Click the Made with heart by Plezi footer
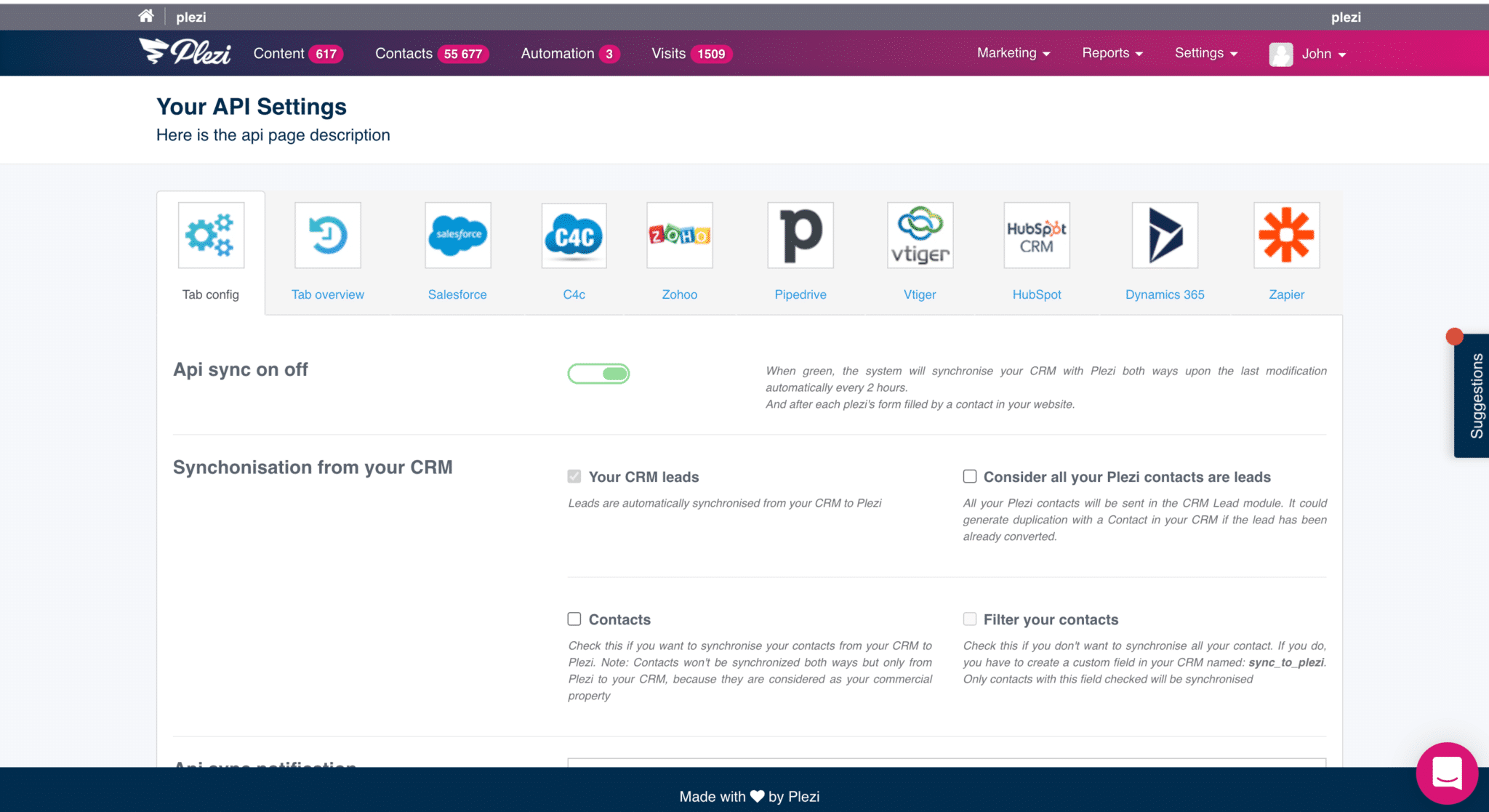This screenshot has width=1489, height=812. point(750,796)
